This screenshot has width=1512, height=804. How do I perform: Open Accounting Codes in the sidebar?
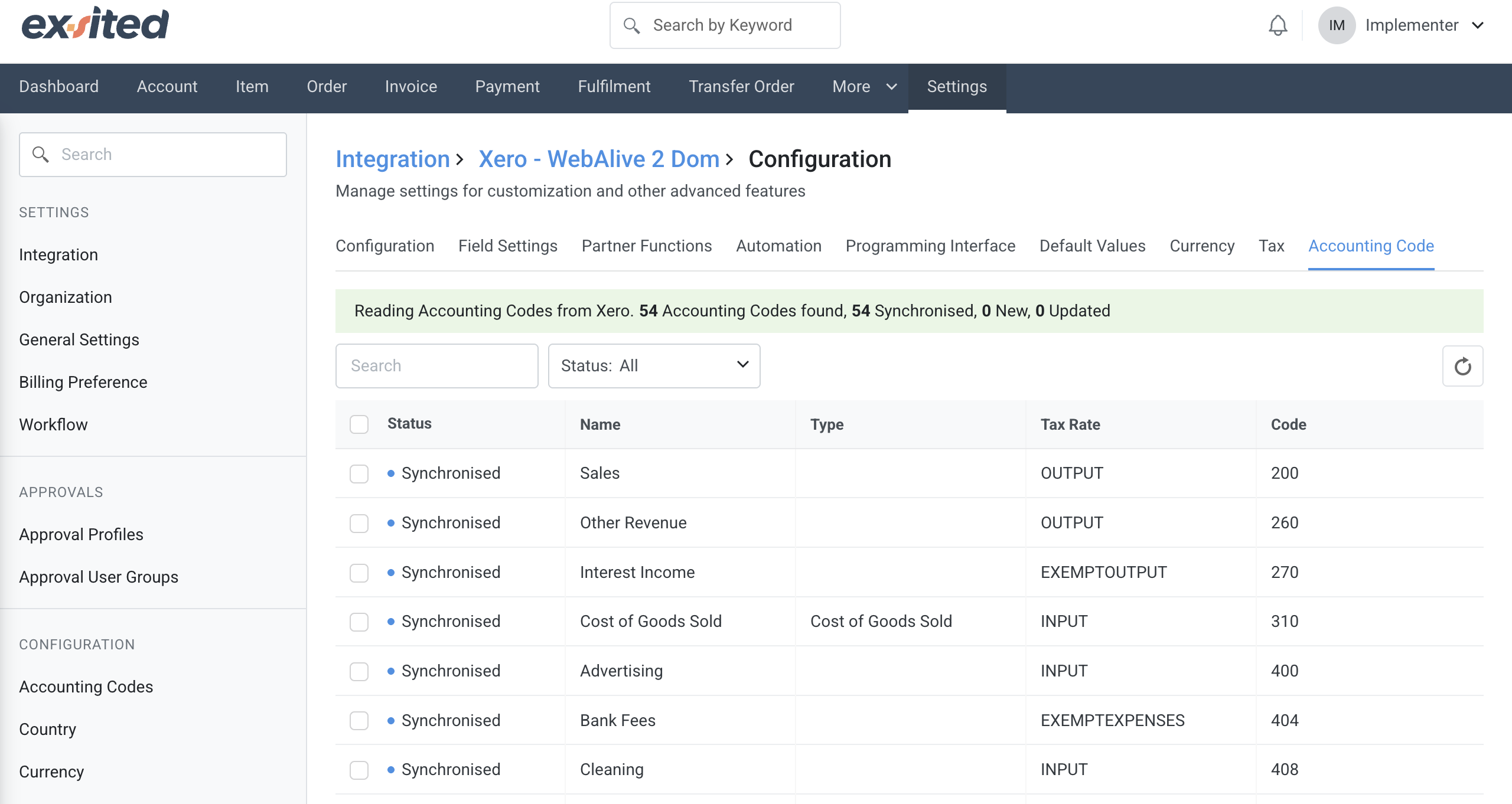pos(86,687)
